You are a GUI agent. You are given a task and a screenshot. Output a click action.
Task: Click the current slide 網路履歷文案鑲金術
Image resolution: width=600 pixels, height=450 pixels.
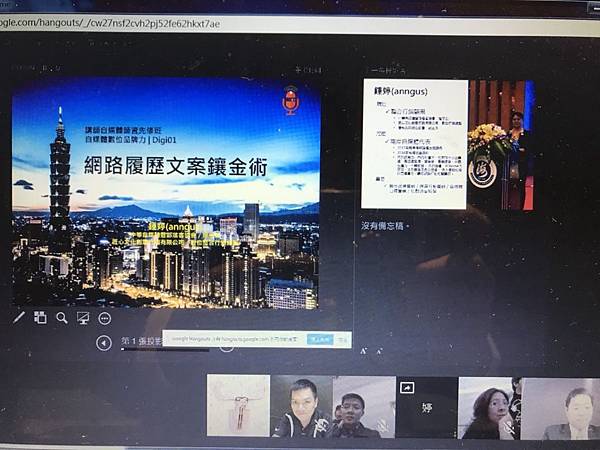[x=165, y=193]
